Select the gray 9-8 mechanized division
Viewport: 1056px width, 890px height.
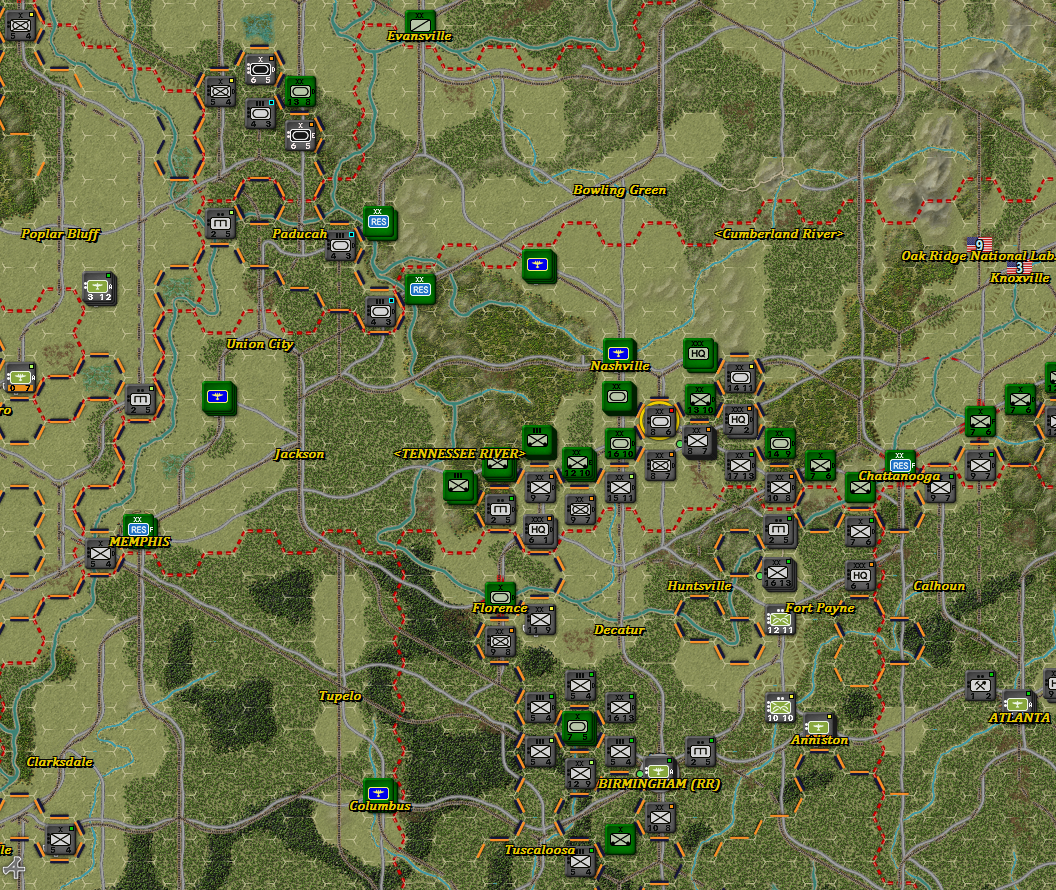coord(500,642)
